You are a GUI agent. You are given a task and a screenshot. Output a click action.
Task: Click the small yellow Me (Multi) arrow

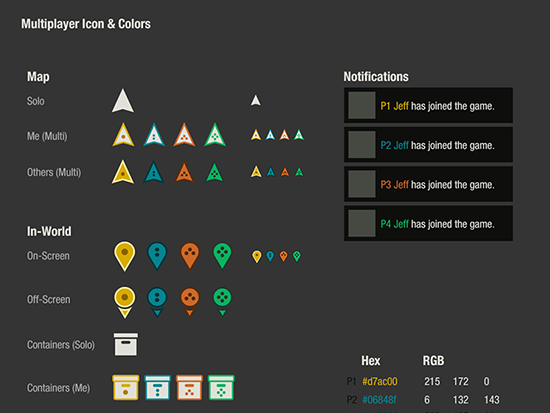(x=256, y=135)
